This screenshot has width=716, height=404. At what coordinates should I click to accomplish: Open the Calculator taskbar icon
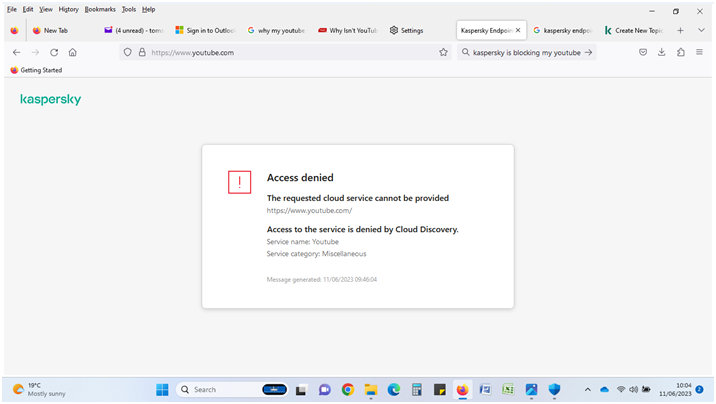point(416,389)
